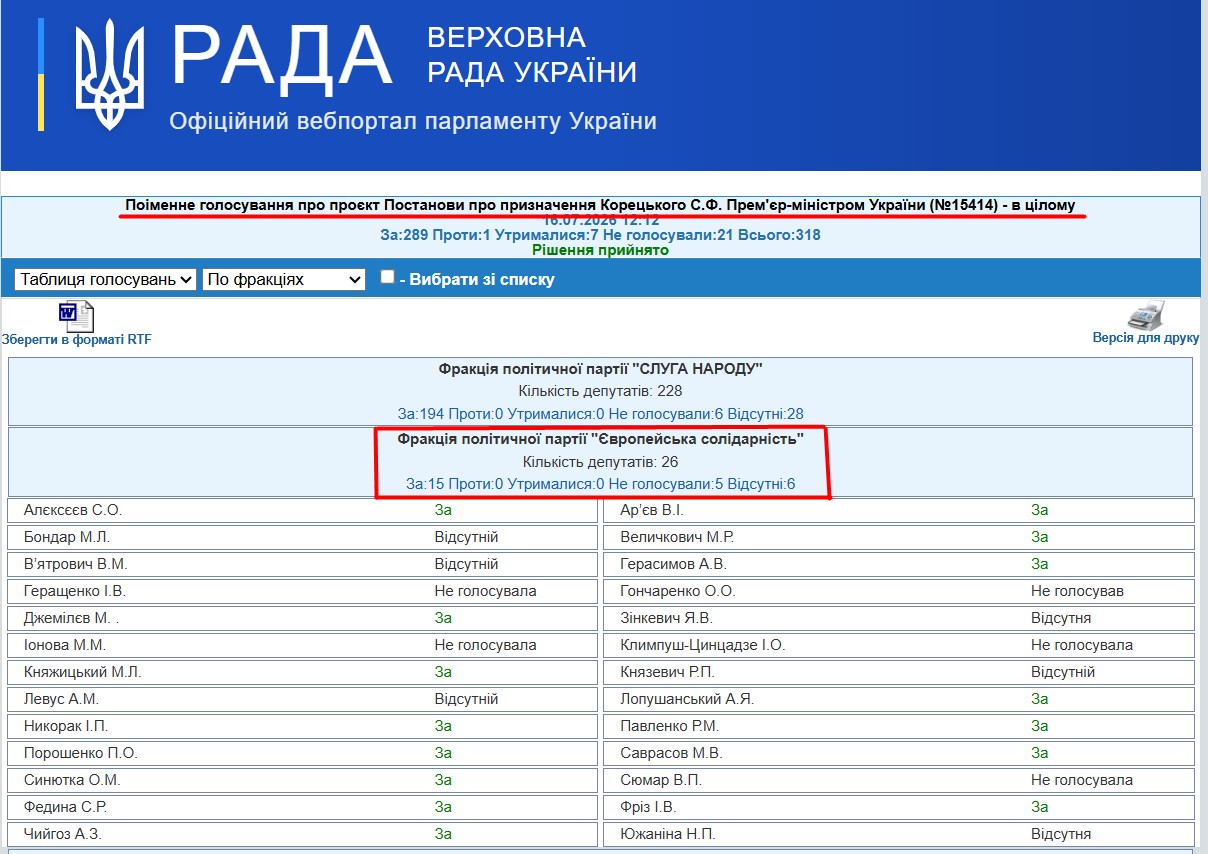Select deputy Никорак І.П.
This screenshot has height=854, width=1208.
[x=65, y=726]
